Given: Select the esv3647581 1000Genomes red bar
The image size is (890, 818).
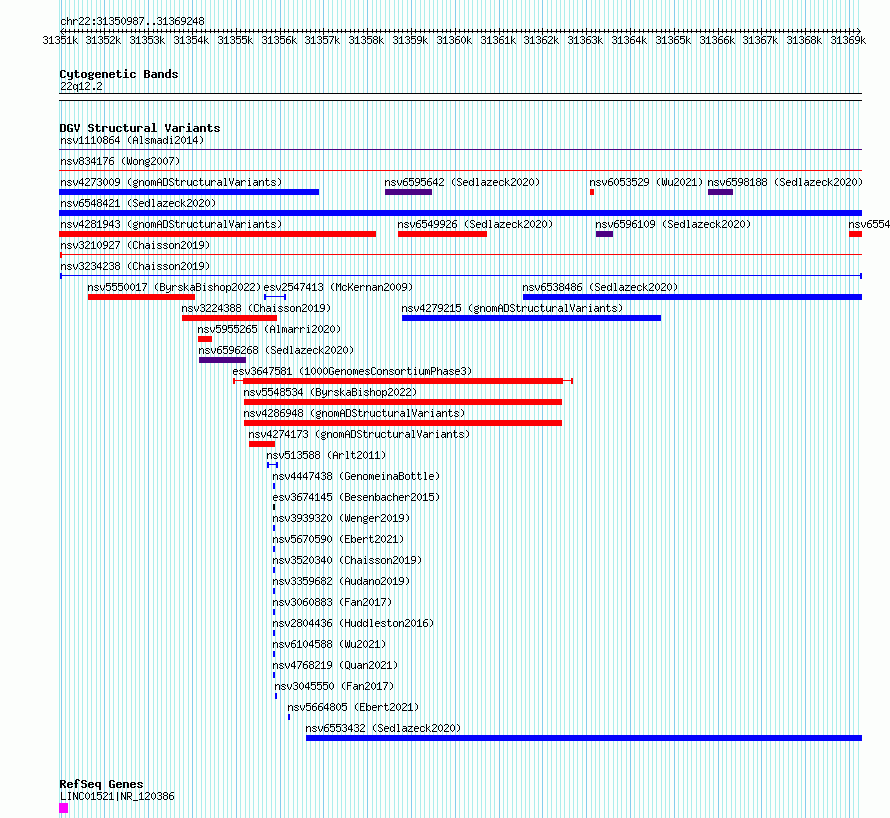Looking at the screenshot, I should click(x=403, y=381).
